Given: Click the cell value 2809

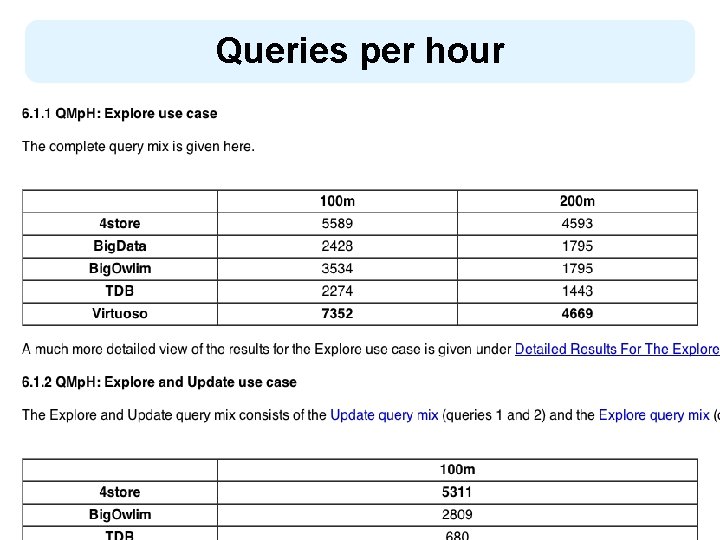Looking at the screenshot, I should click(457, 515).
